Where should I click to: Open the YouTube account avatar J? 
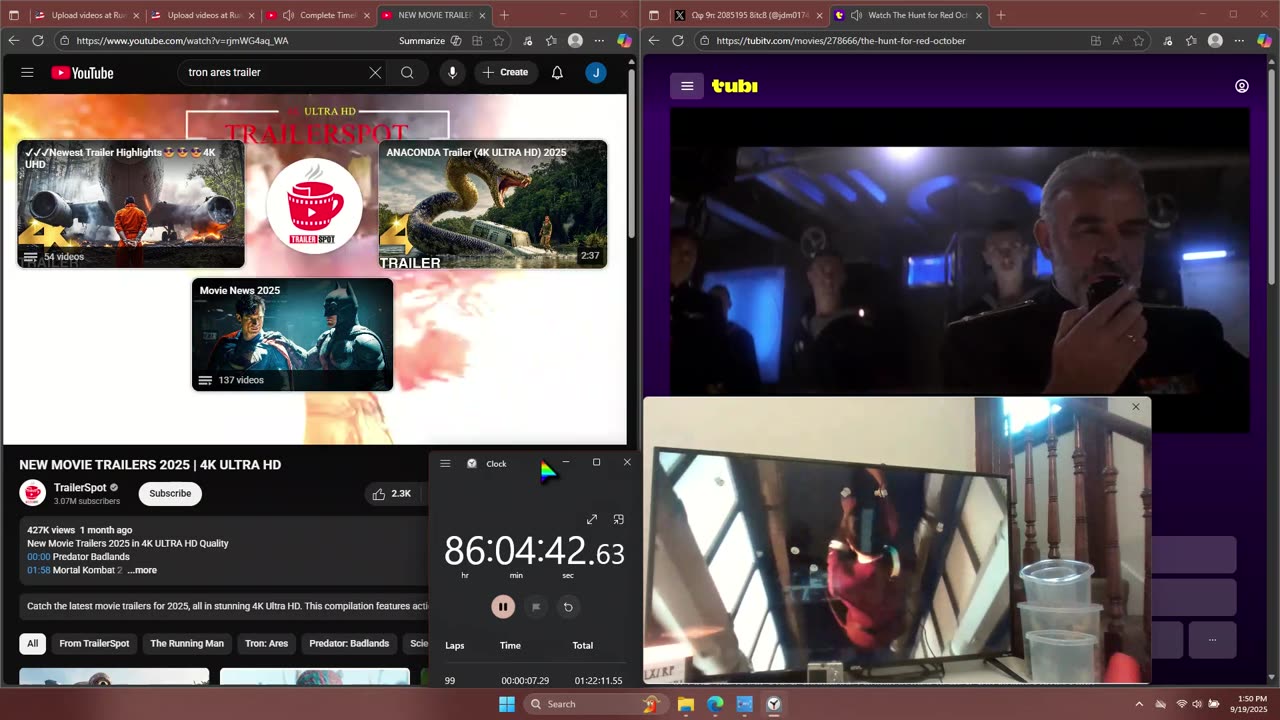click(596, 72)
